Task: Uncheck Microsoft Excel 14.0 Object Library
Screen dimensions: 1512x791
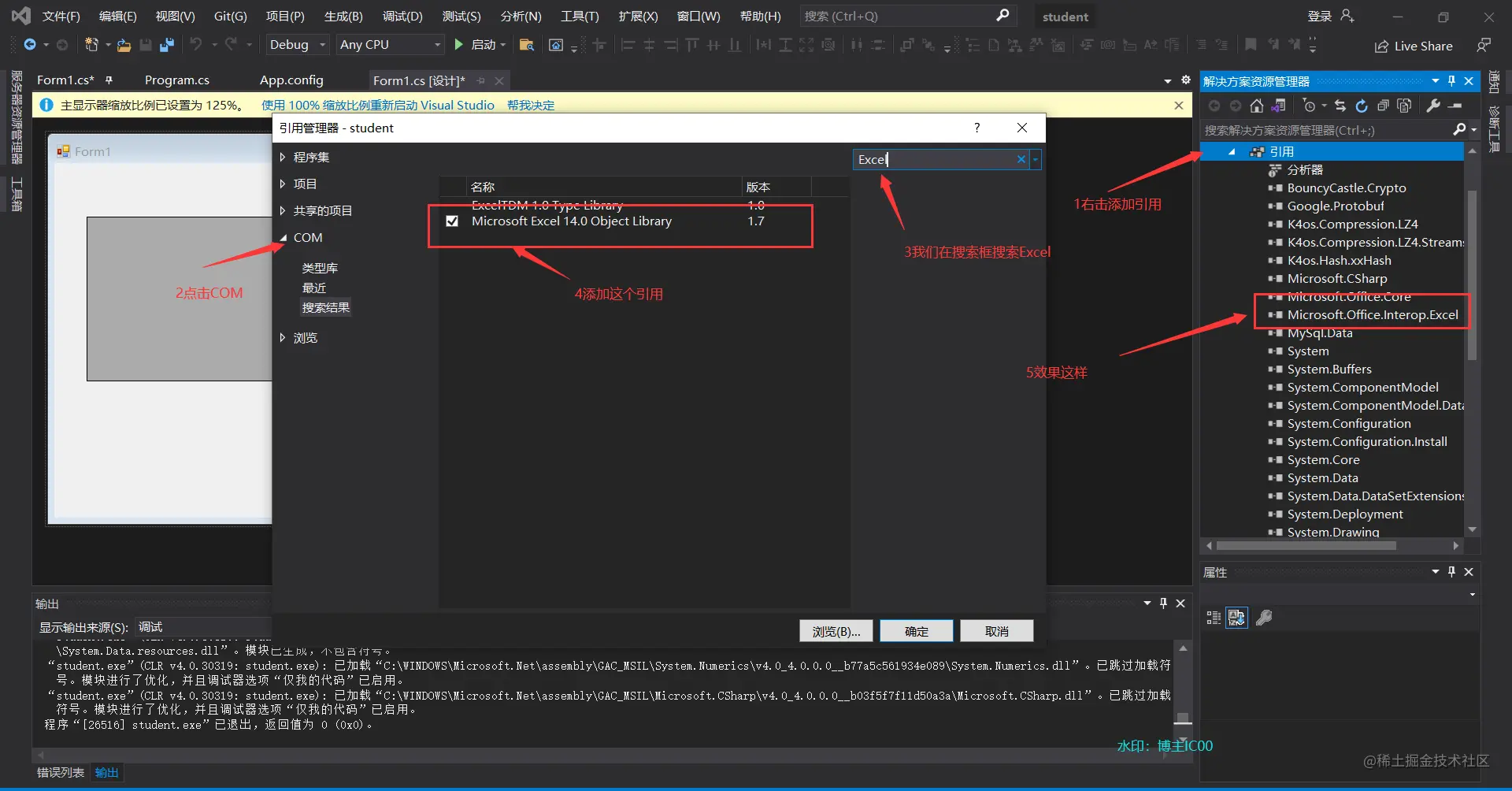Action: point(452,221)
